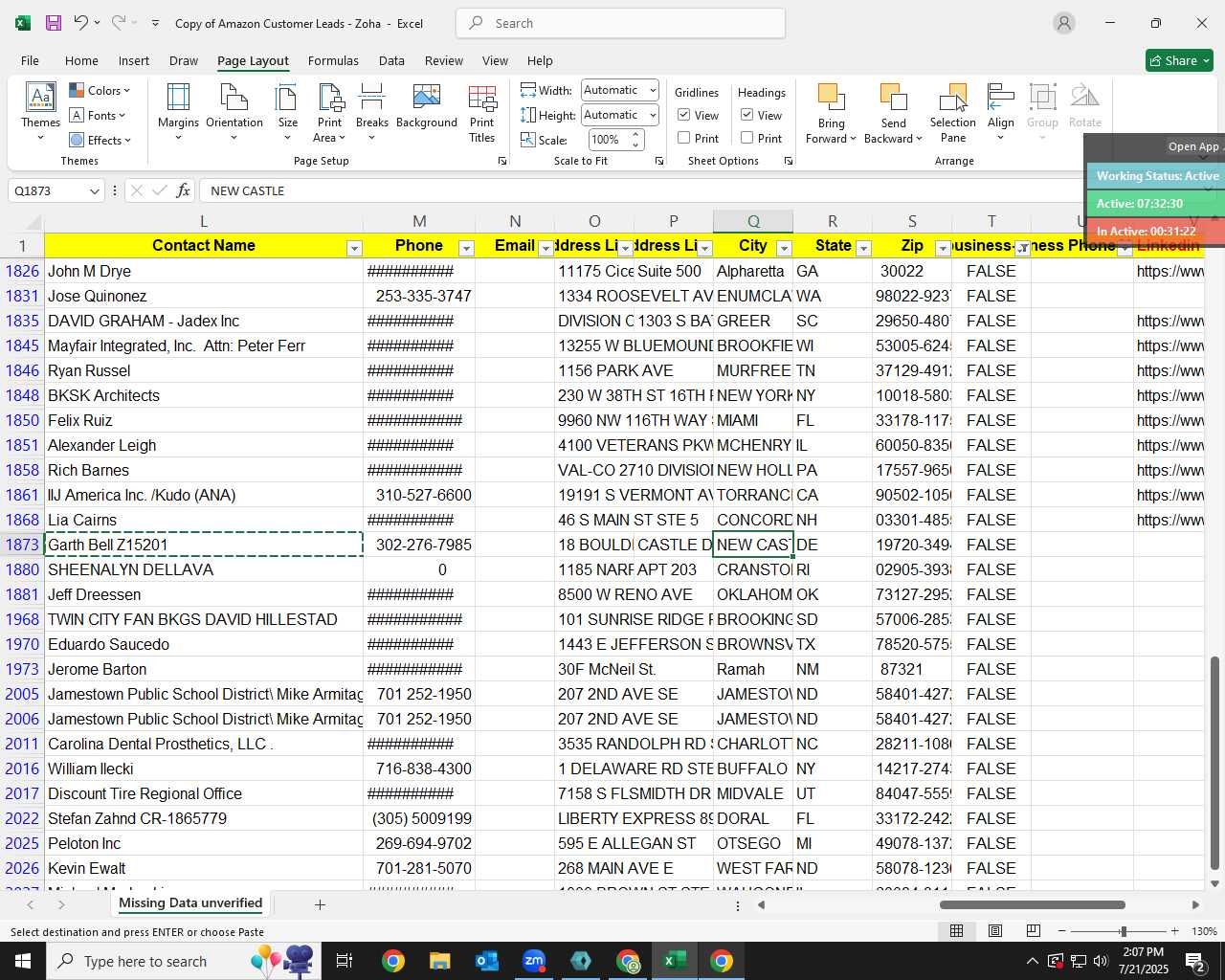Click the 130% zoom level
The width and height of the screenshot is (1225, 980).
click(x=1204, y=931)
